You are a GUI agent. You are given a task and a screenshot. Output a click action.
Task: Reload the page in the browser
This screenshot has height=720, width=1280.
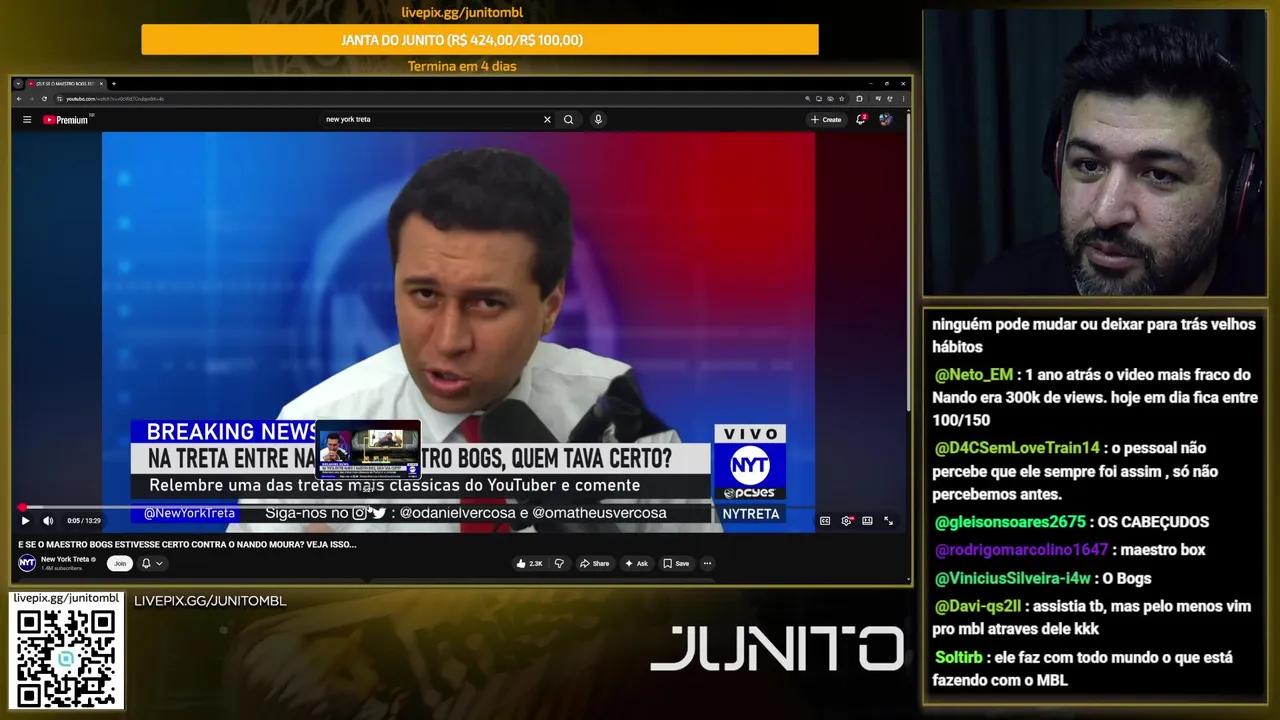pos(44,98)
